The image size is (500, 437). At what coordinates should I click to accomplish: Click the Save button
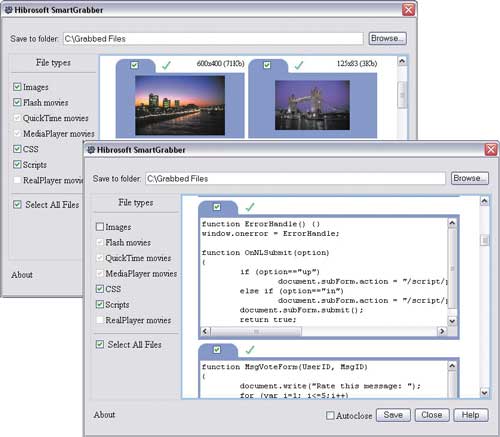coord(393,415)
